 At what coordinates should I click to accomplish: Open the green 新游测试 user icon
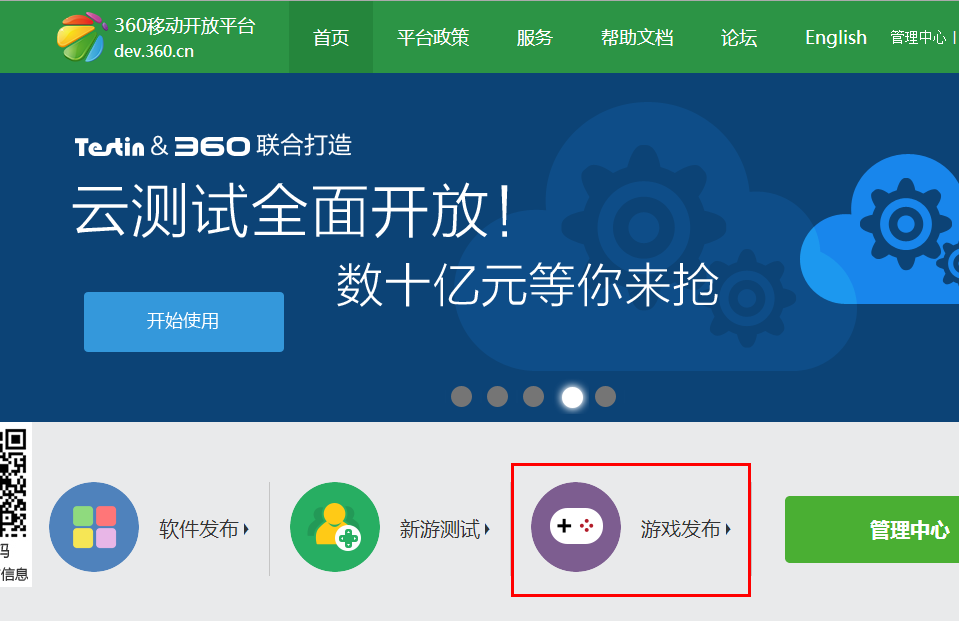(x=335, y=527)
